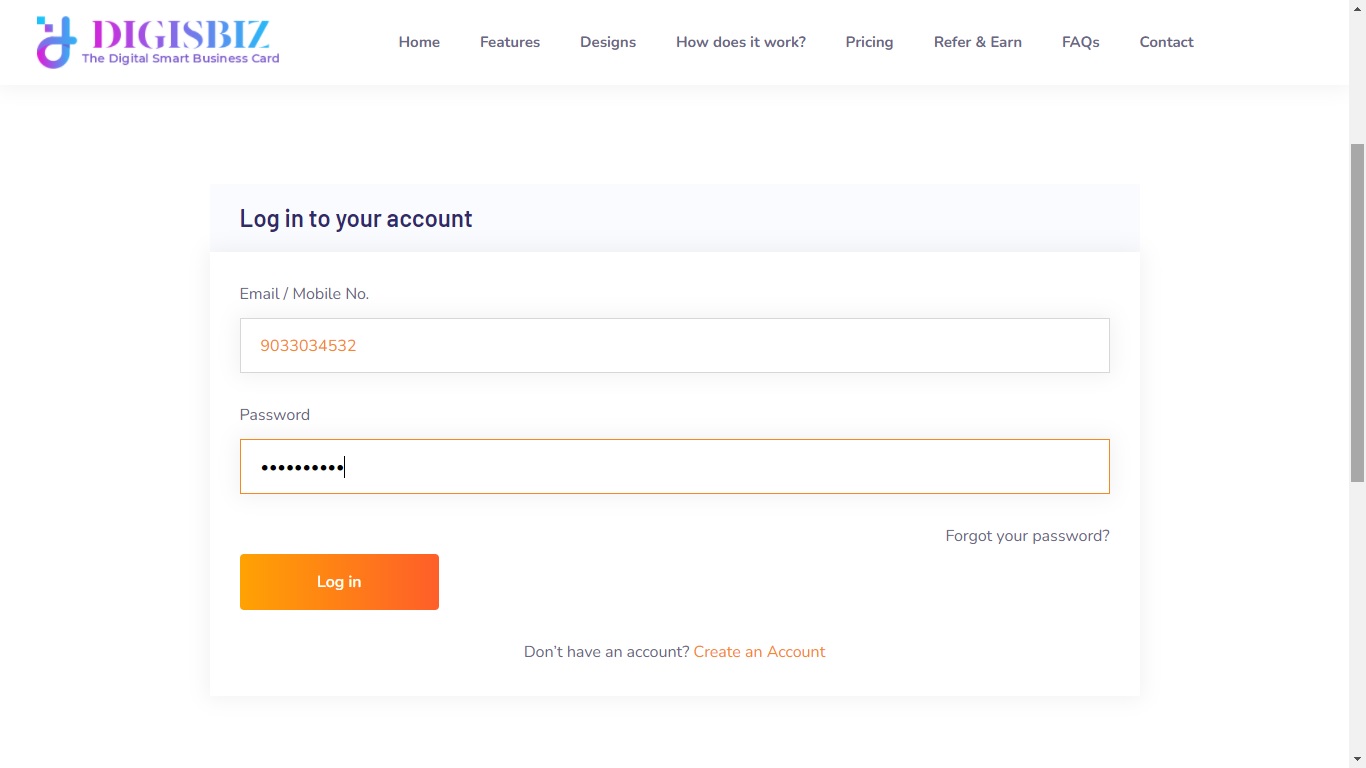Focus the Email / Mobile No. input field
This screenshot has width=1366, height=768.
(x=674, y=346)
